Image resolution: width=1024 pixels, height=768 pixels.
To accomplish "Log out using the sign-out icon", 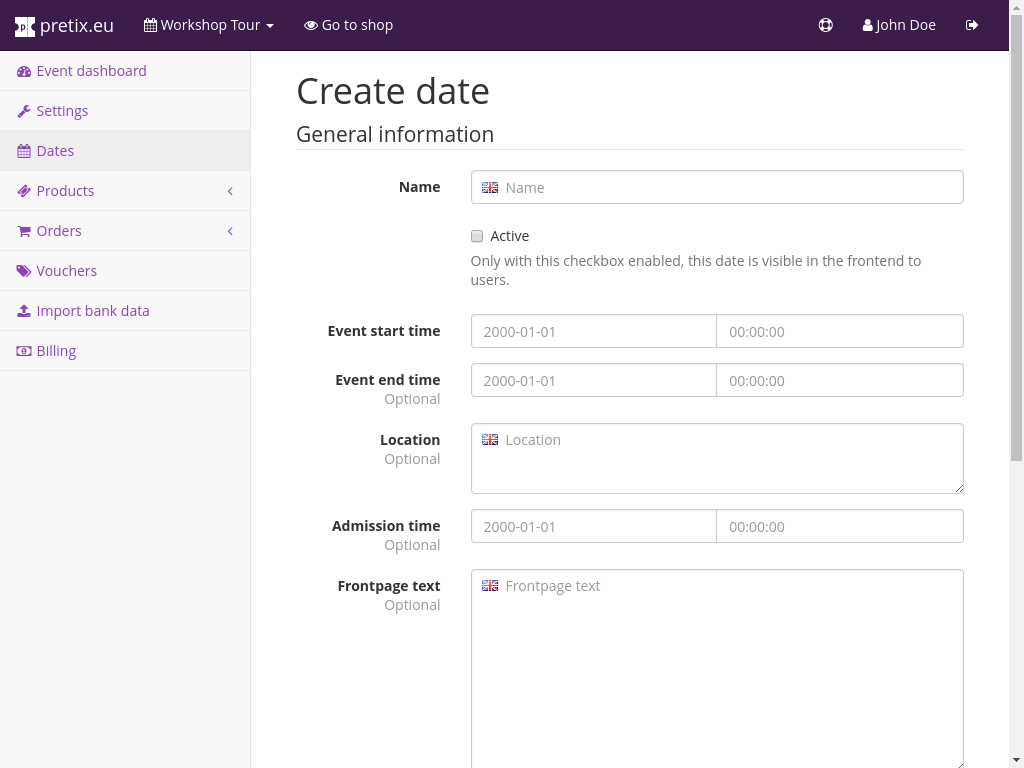I will pos(972,25).
